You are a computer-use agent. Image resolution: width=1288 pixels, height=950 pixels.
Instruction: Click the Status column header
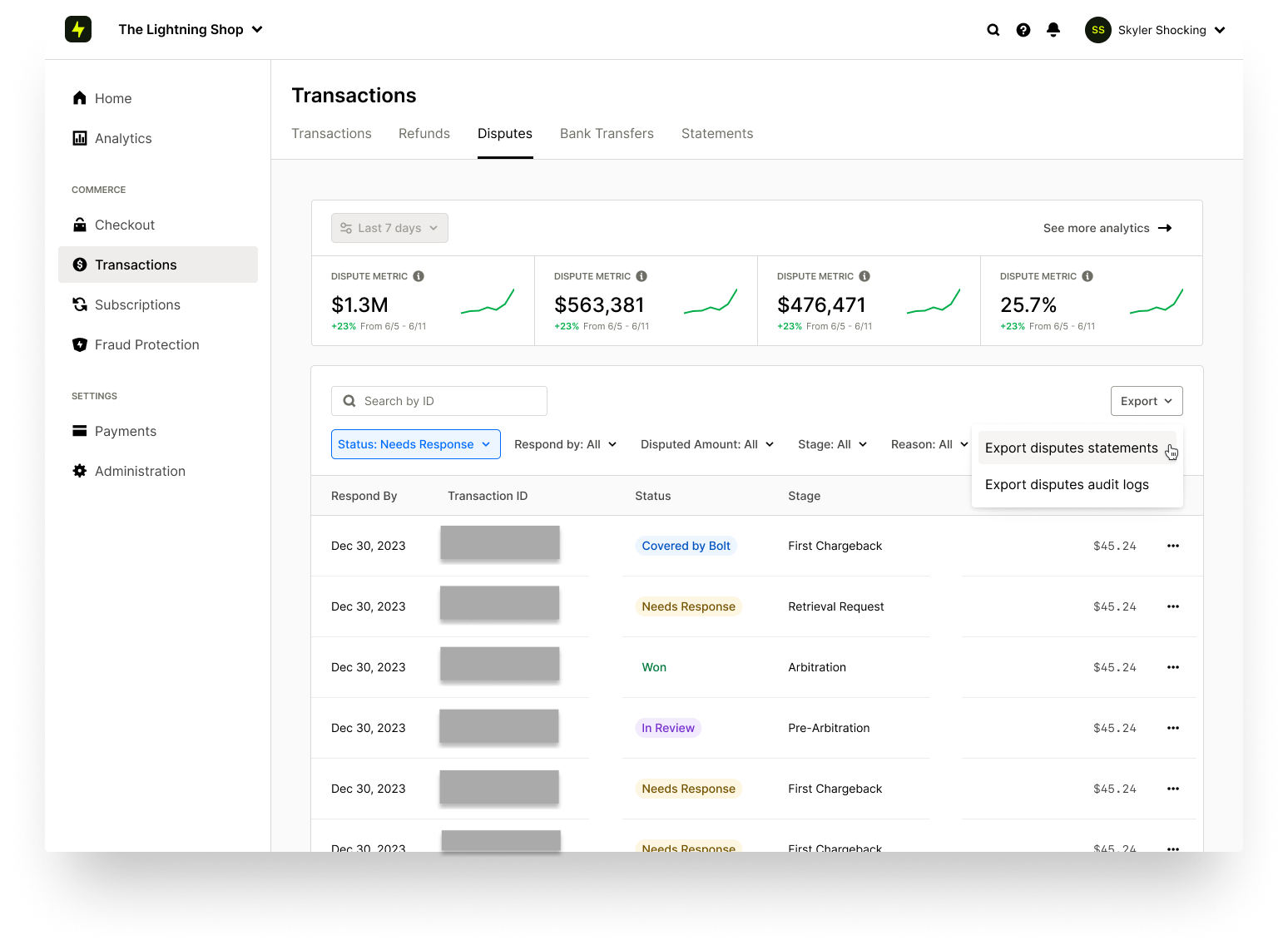click(653, 496)
